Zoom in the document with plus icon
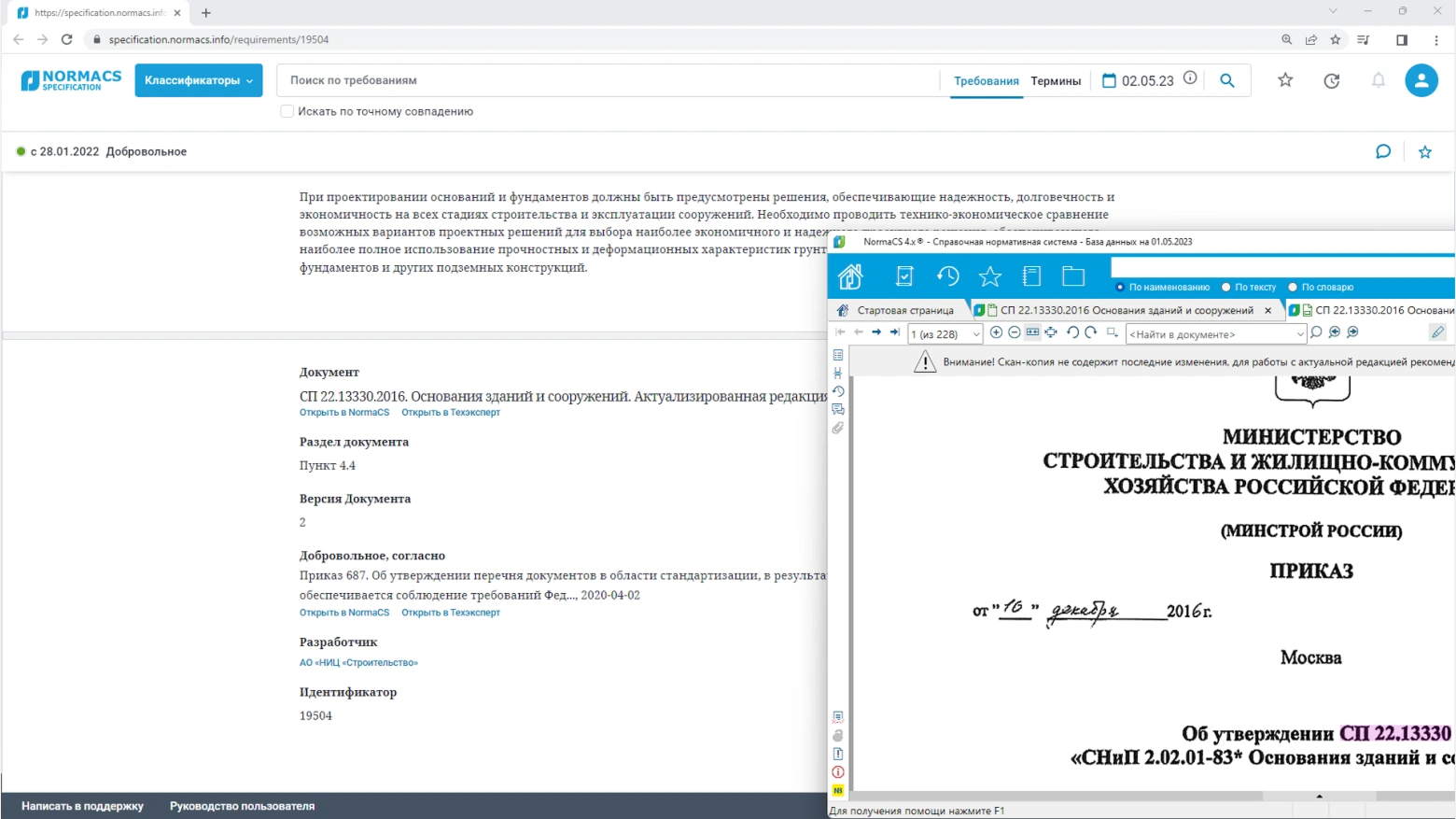 pos(996,332)
